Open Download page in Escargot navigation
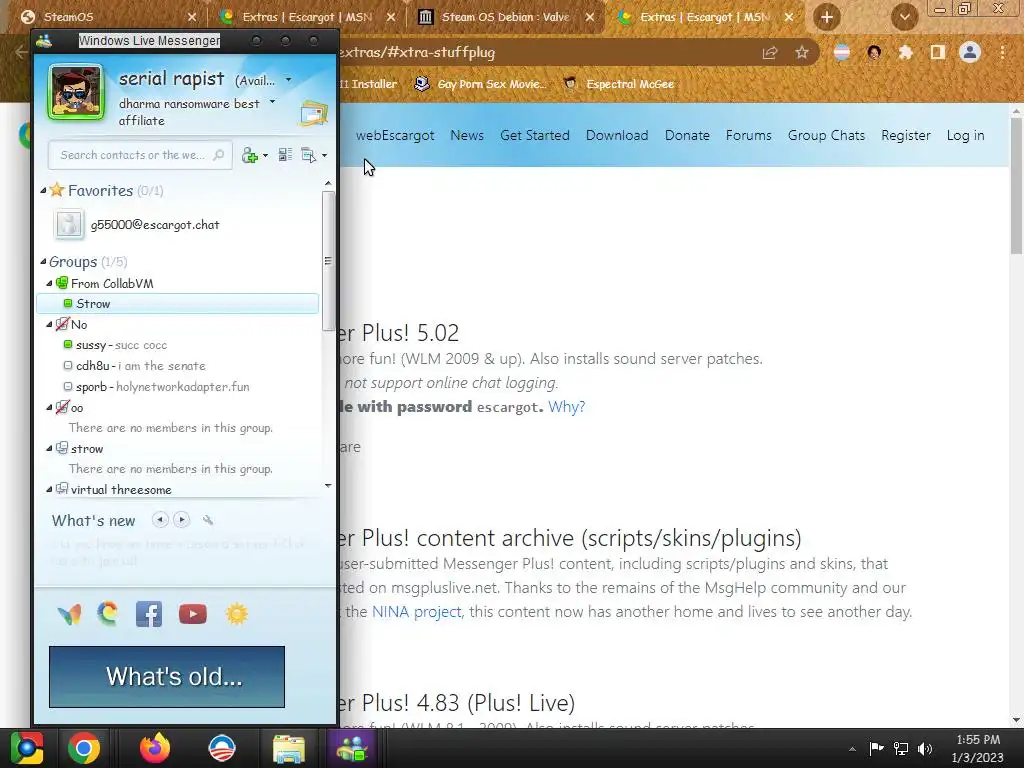The width and height of the screenshot is (1024, 768). [x=617, y=135]
